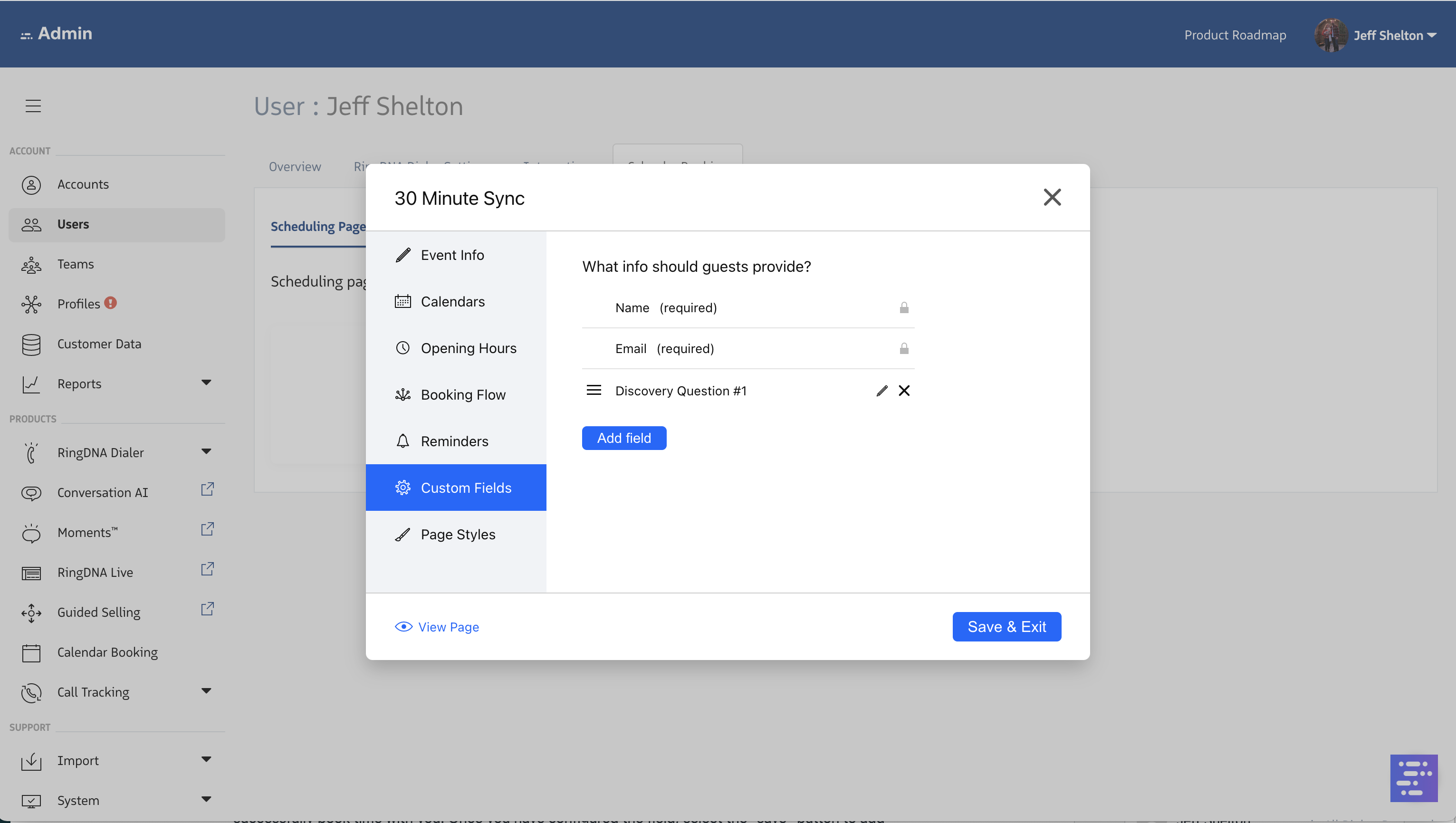Click the Add field button
This screenshot has width=1456, height=823.
click(x=623, y=438)
